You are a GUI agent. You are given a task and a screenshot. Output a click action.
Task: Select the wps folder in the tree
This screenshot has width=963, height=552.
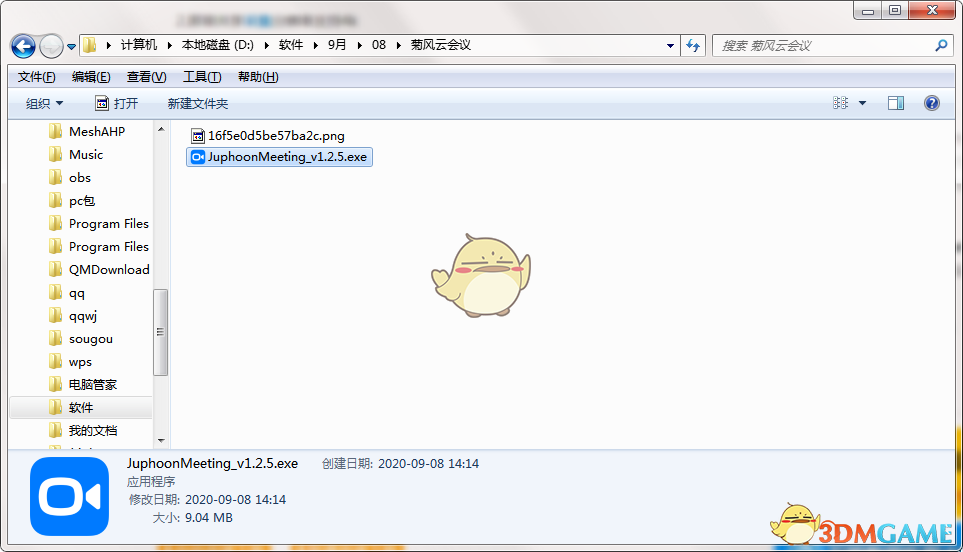click(81, 362)
